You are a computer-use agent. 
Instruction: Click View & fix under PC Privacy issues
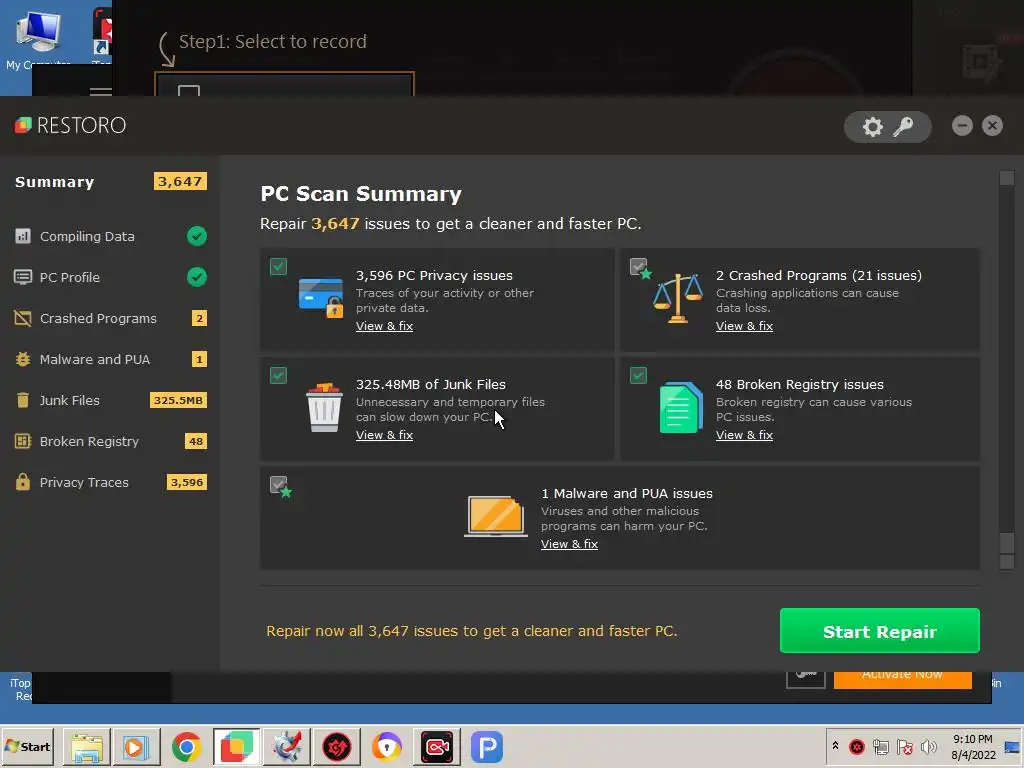(384, 326)
